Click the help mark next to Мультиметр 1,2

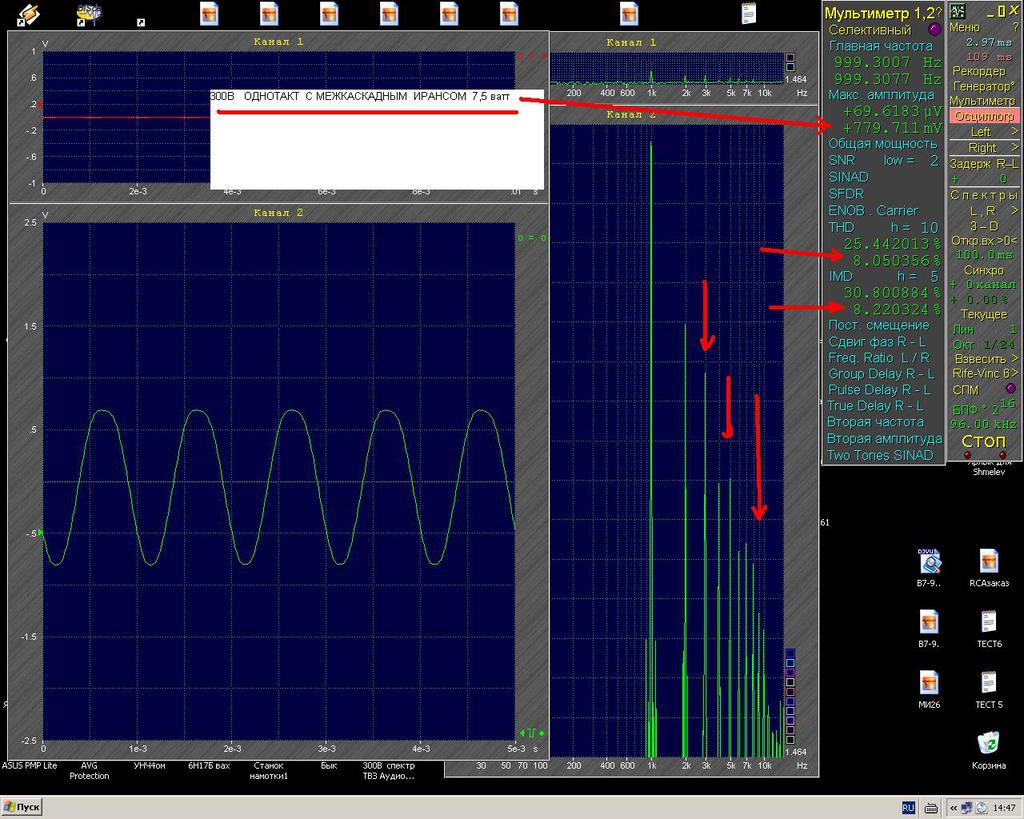938,12
